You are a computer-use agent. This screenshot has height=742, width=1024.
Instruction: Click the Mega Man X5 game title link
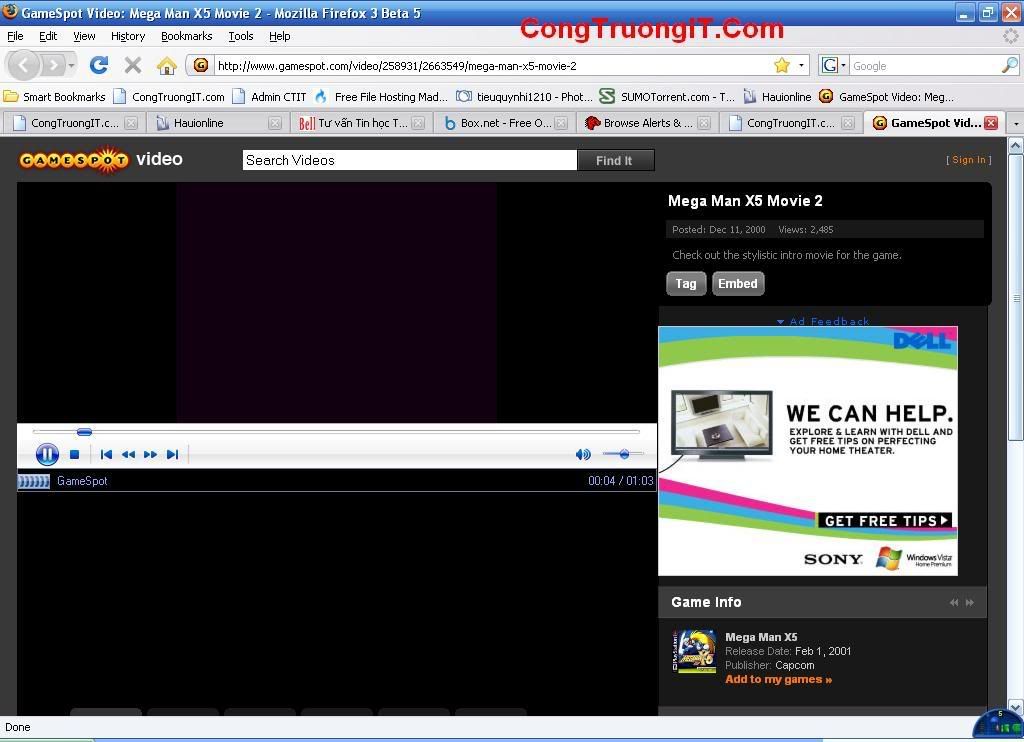(x=761, y=637)
